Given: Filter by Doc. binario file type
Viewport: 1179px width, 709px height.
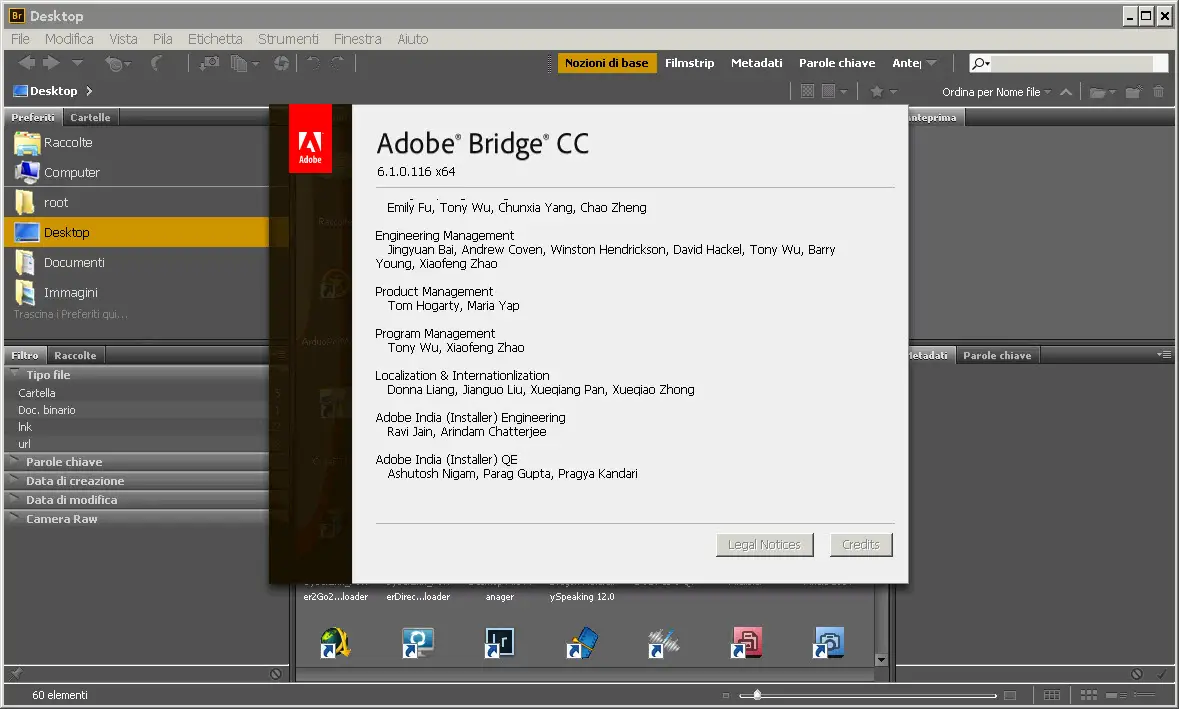Looking at the screenshot, I should click(x=47, y=410).
